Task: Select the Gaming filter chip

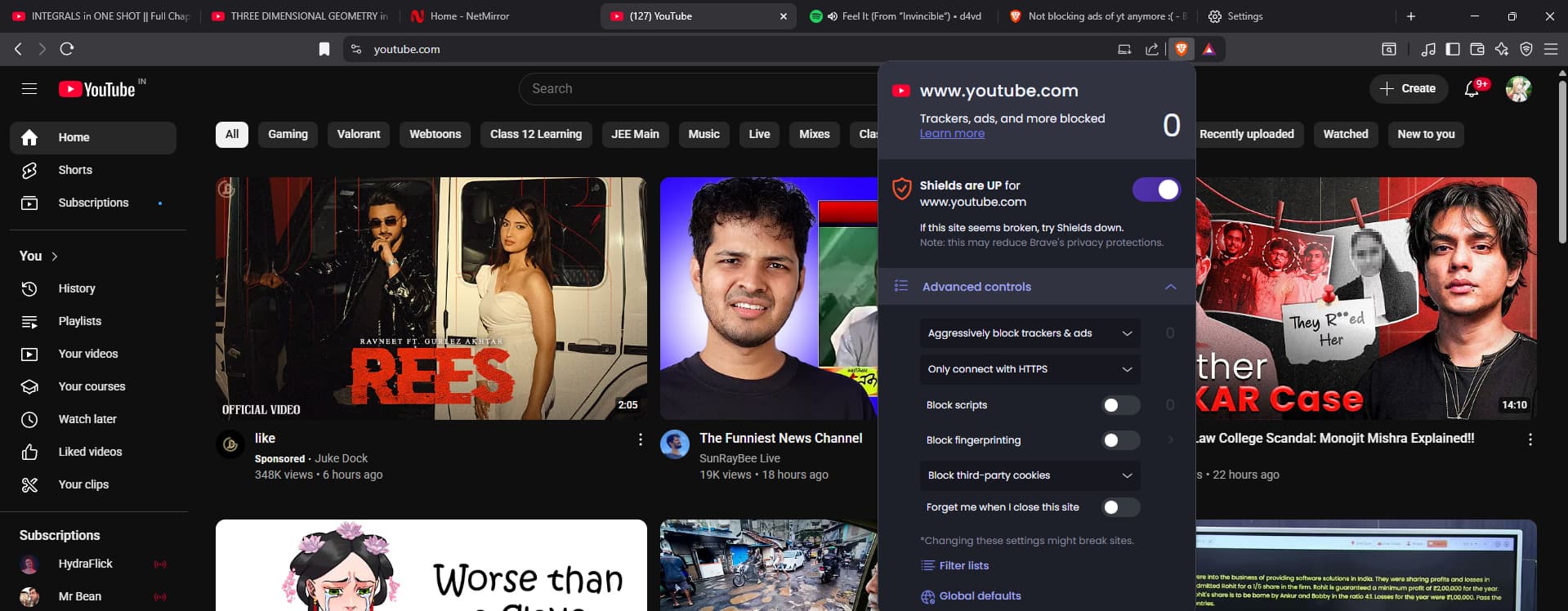Action: 288,134
